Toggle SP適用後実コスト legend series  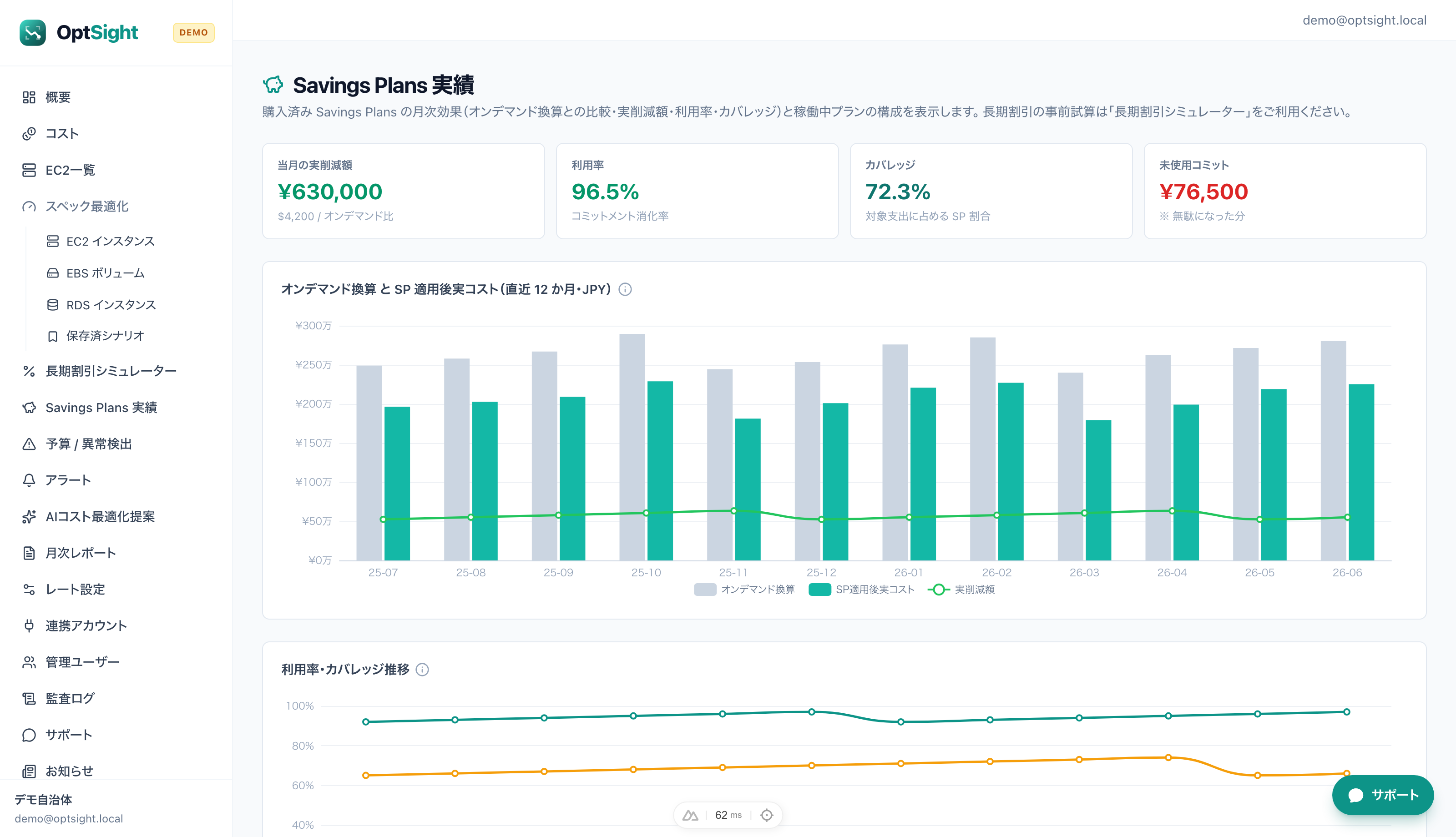pyautogui.click(x=861, y=589)
